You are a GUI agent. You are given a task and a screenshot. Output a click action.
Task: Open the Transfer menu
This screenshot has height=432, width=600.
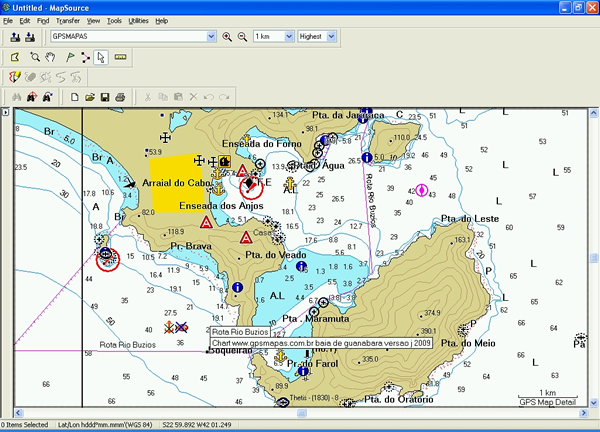point(68,20)
